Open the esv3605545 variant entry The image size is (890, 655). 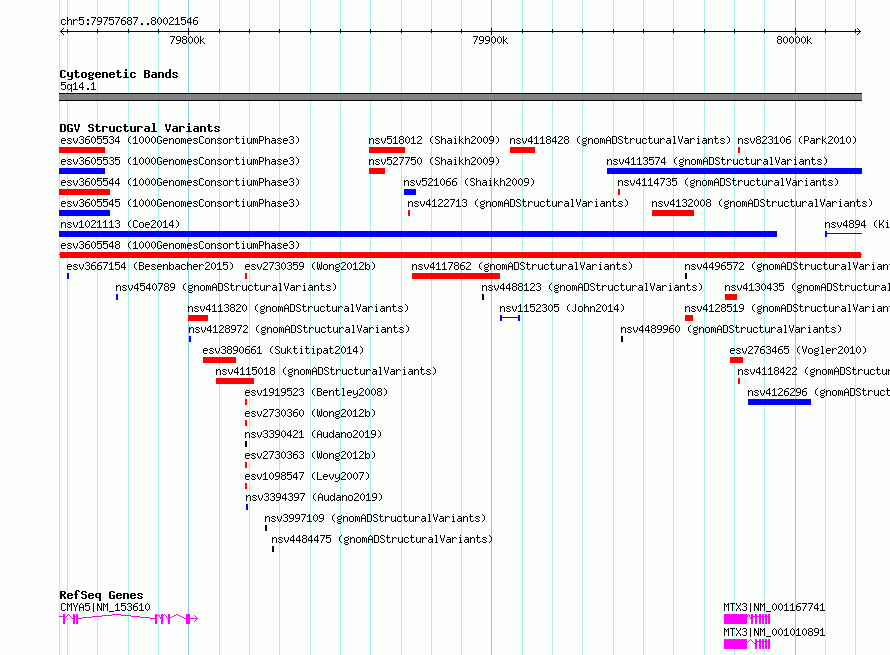(x=180, y=203)
